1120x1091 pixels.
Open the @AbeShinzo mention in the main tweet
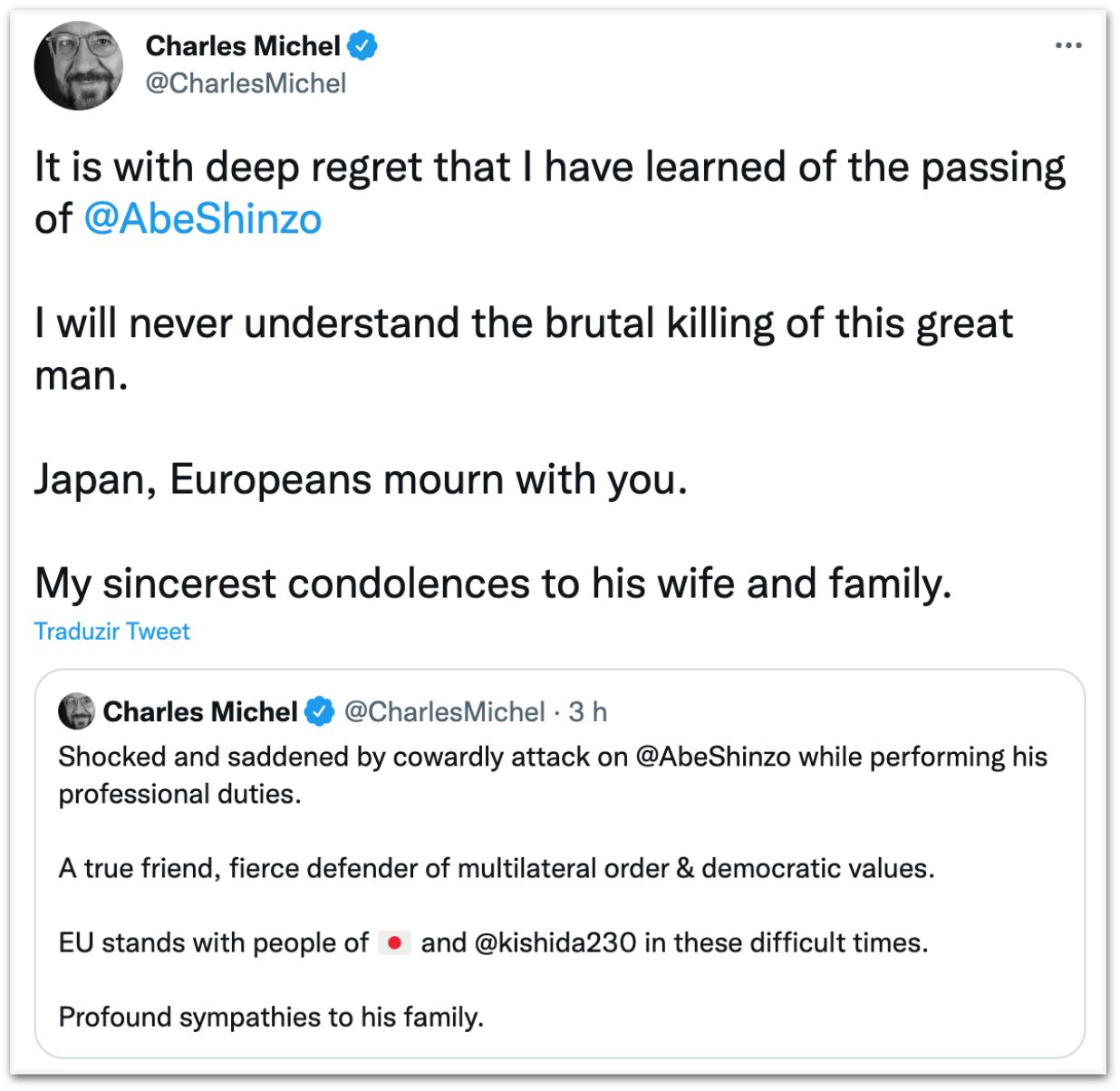coord(203,219)
